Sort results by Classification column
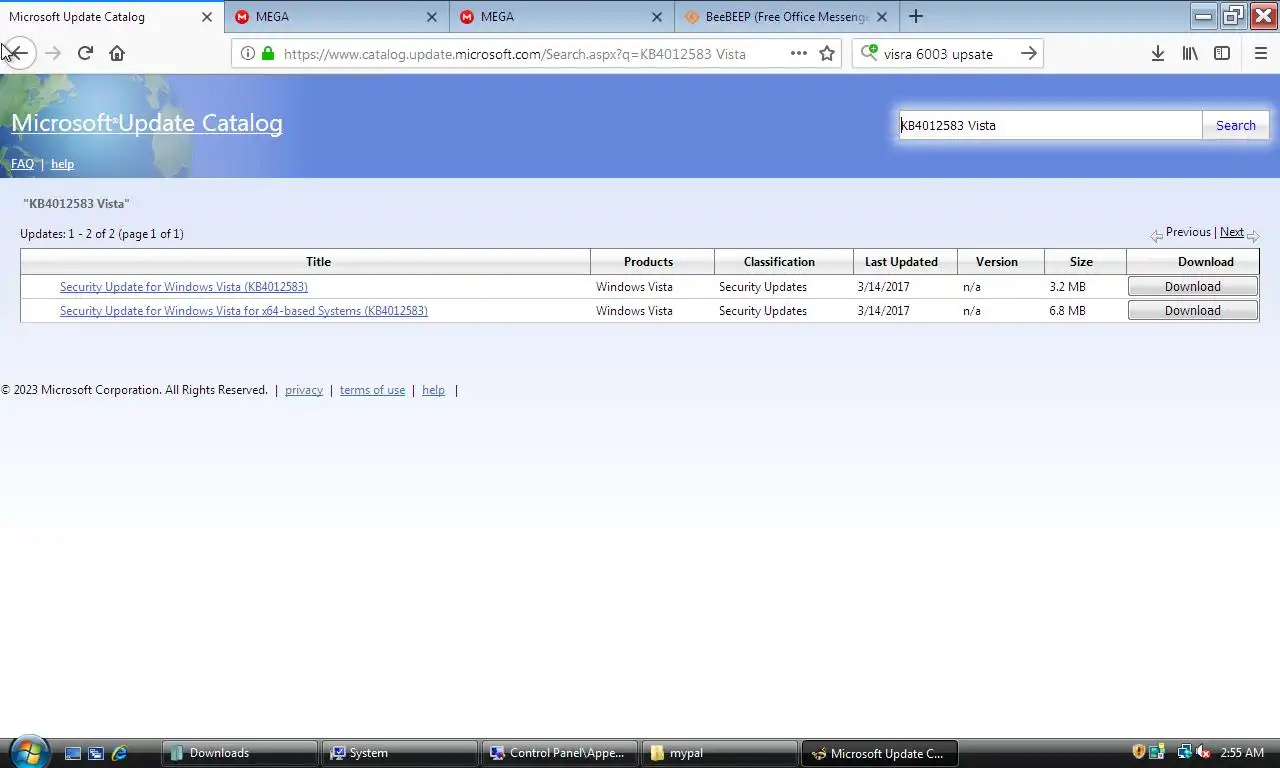Screen dimensions: 1280x768 tap(779, 262)
